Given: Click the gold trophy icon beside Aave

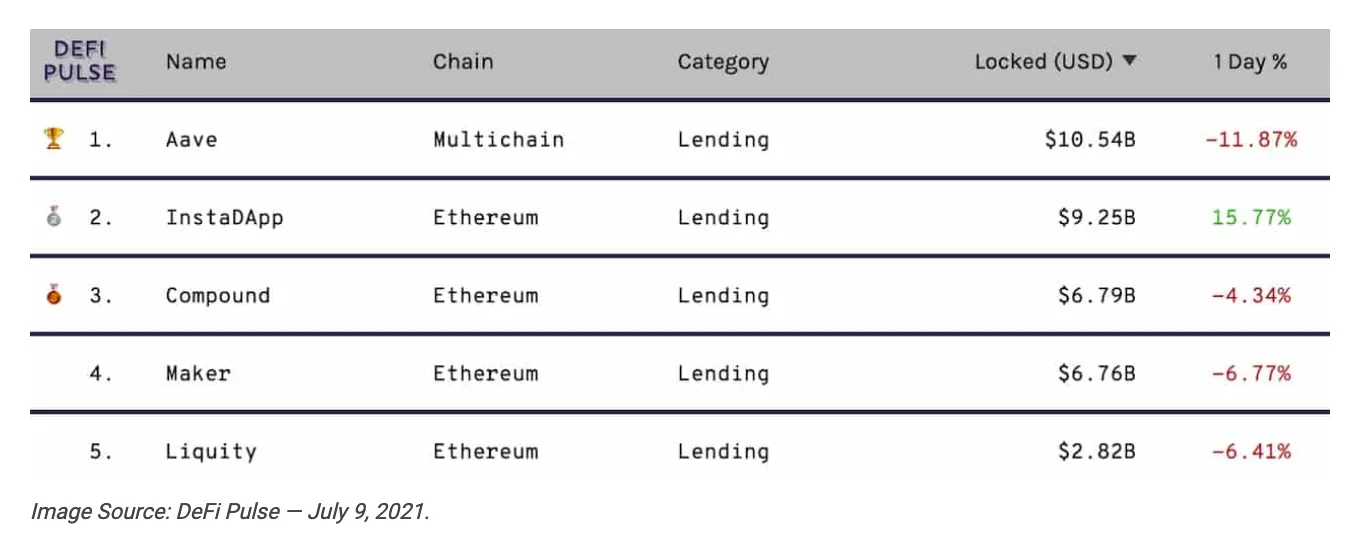Looking at the screenshot, I should click(x=54, y=139).
